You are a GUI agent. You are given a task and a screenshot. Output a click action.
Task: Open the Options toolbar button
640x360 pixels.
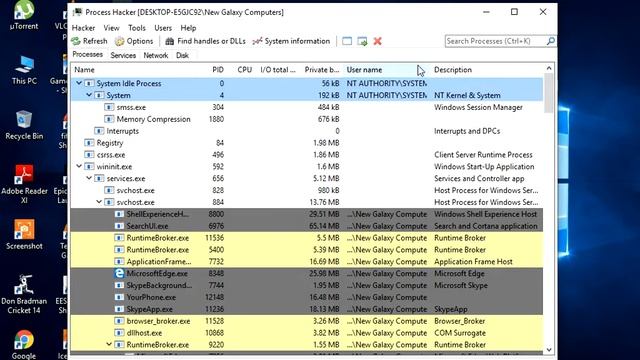134,41
